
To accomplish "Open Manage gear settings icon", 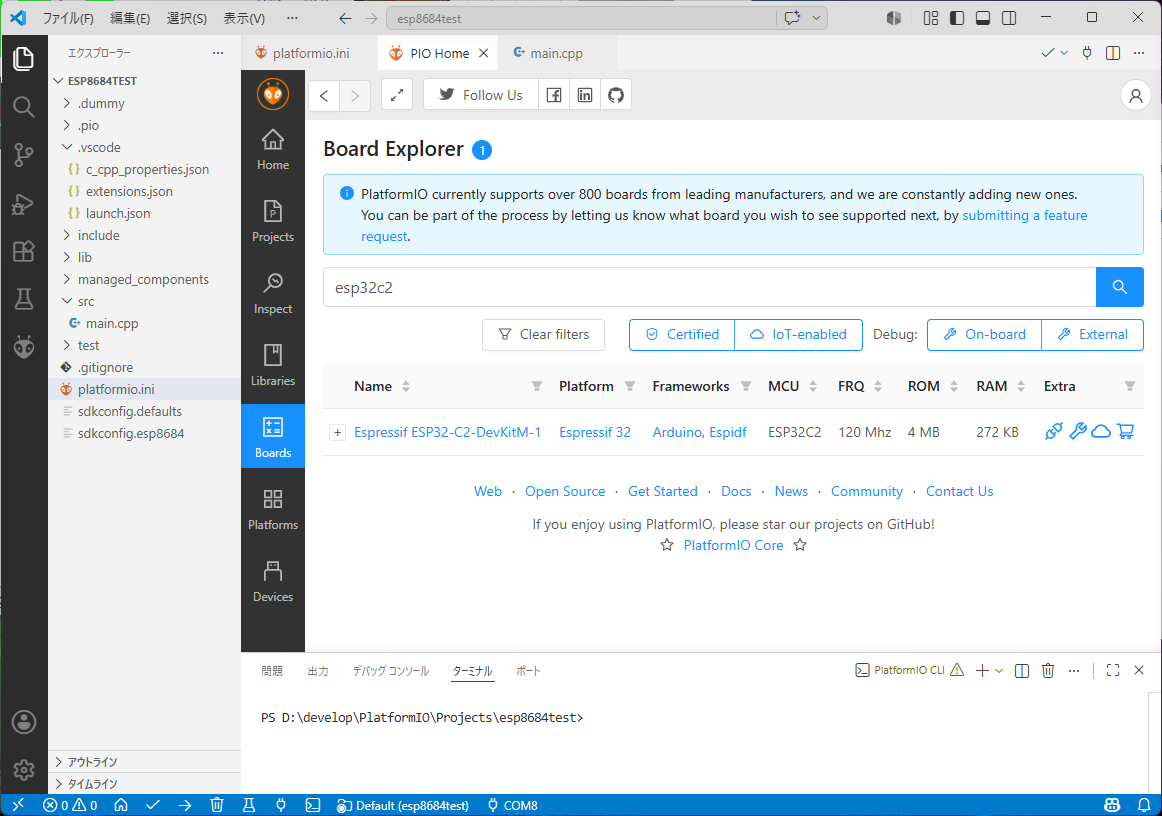I will coord(24,770).
